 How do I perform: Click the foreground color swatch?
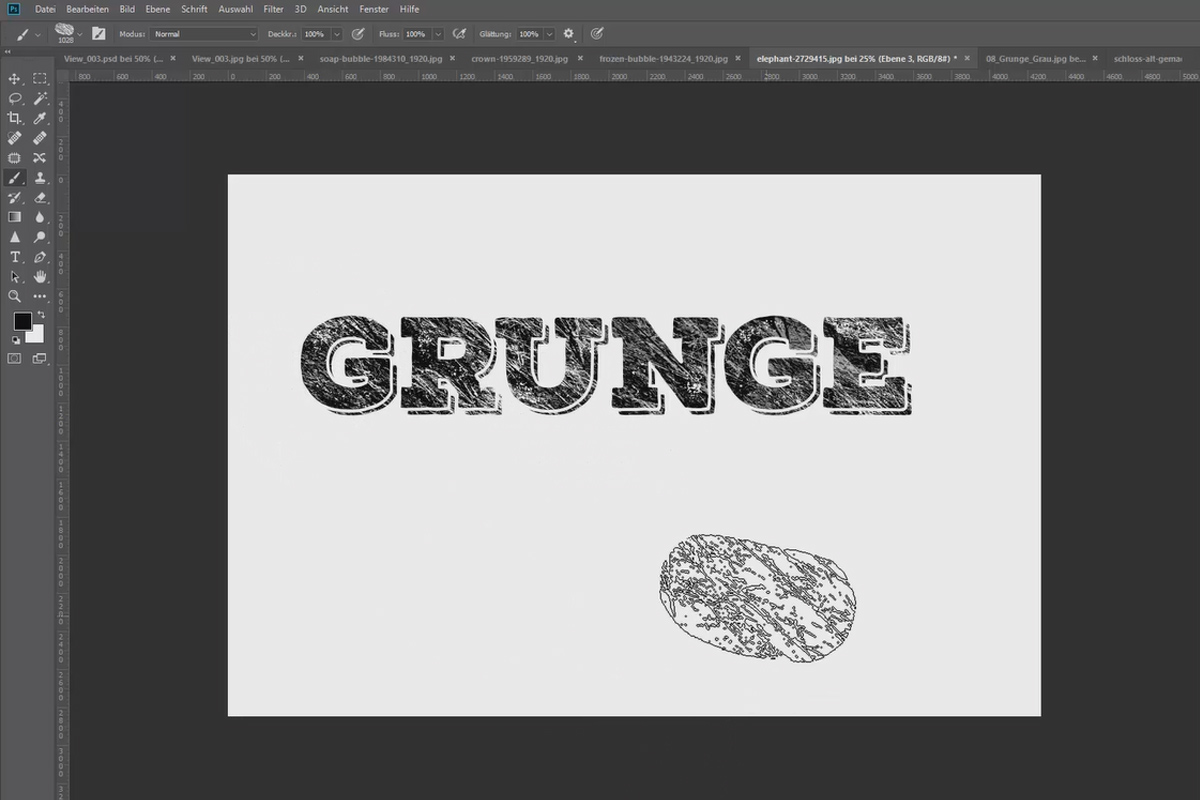[22, 322]
